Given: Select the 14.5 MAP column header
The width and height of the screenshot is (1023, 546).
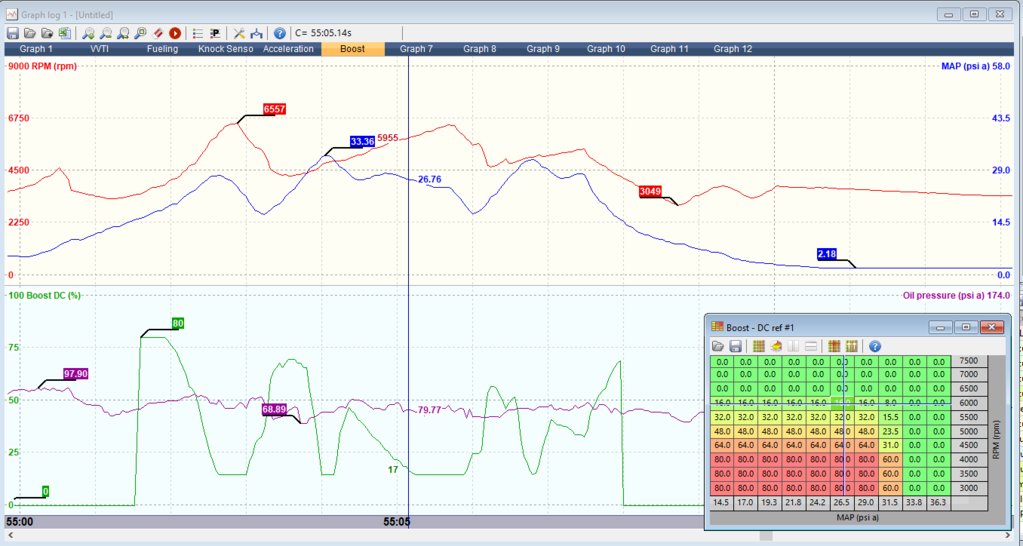Looking at the screenshot, I should [x=721, y=503].
